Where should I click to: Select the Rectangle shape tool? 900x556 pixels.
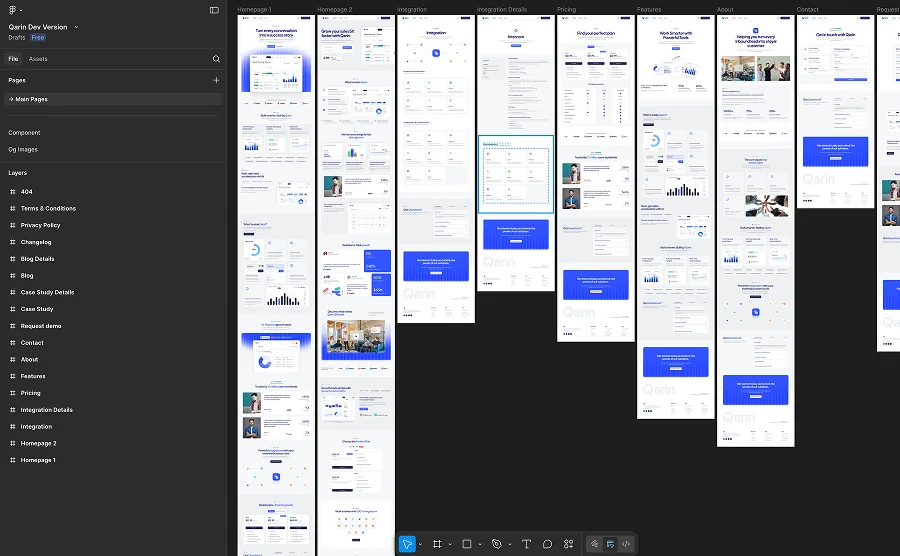(x=467, y=544)
